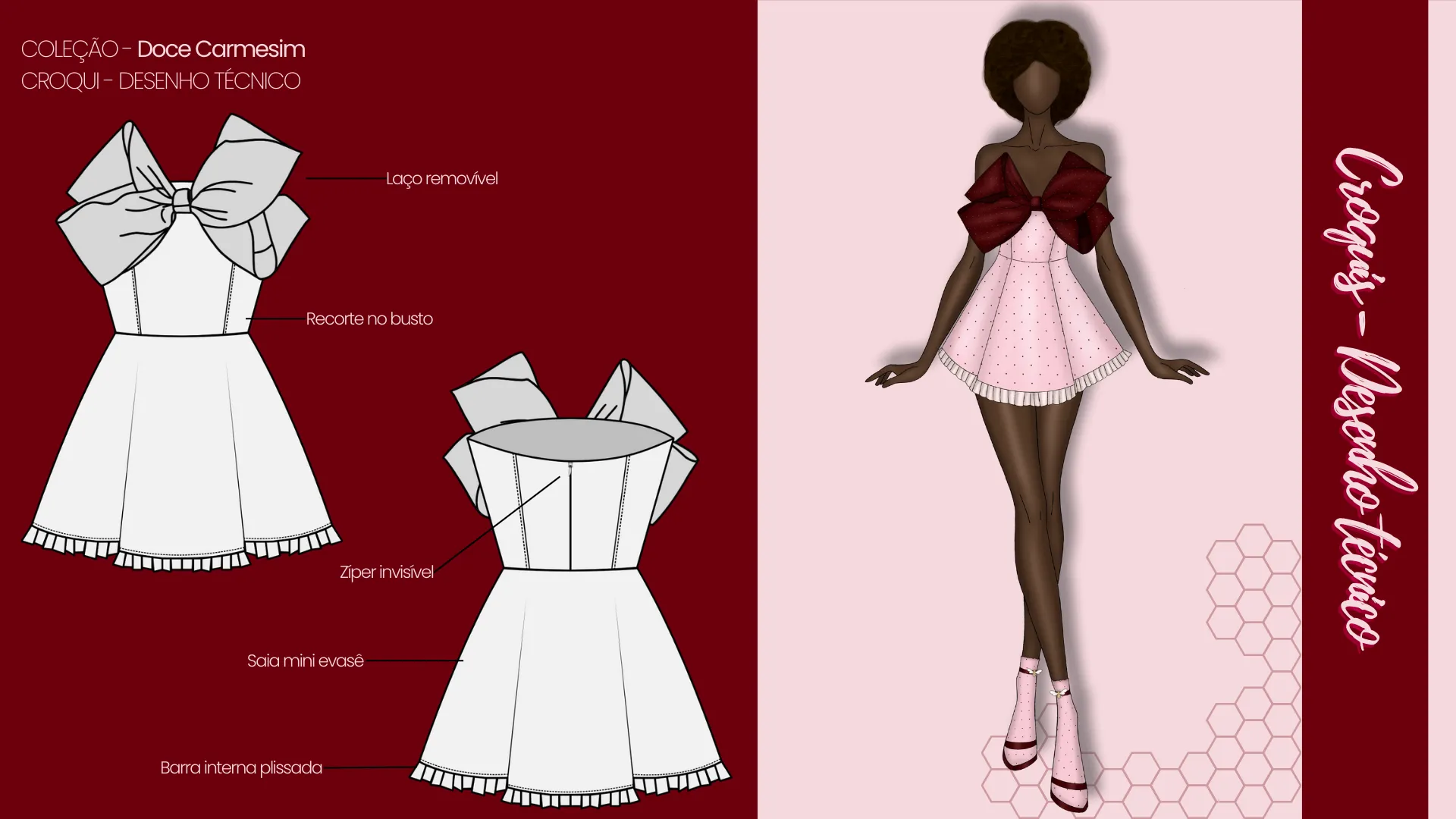Viewport: 1456px width, 819px height.
Task: Click the 'CROQUI - DESENHO TÉCNICO' heading
Action: tap(161, 81)
